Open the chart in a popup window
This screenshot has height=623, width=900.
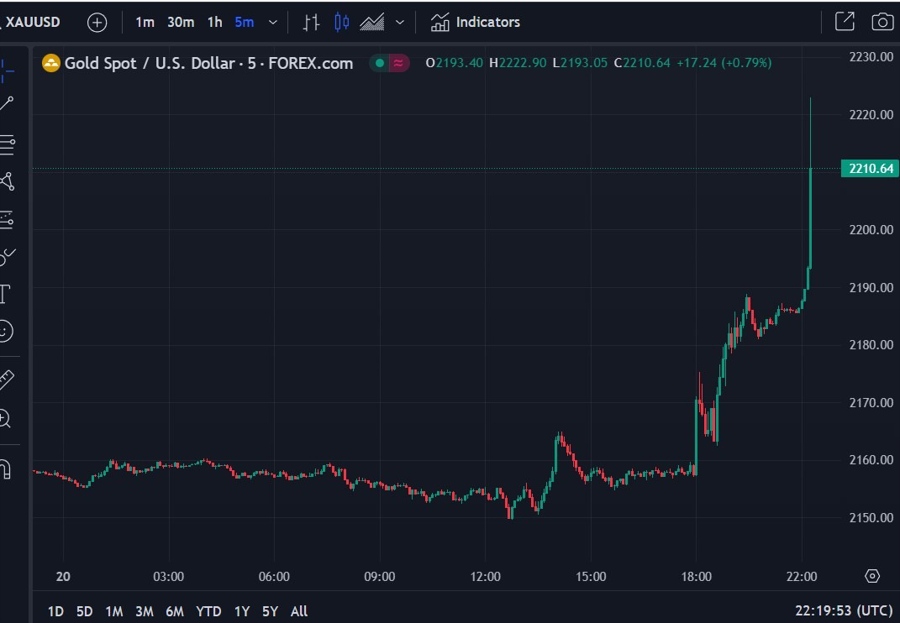coord(845,22)
